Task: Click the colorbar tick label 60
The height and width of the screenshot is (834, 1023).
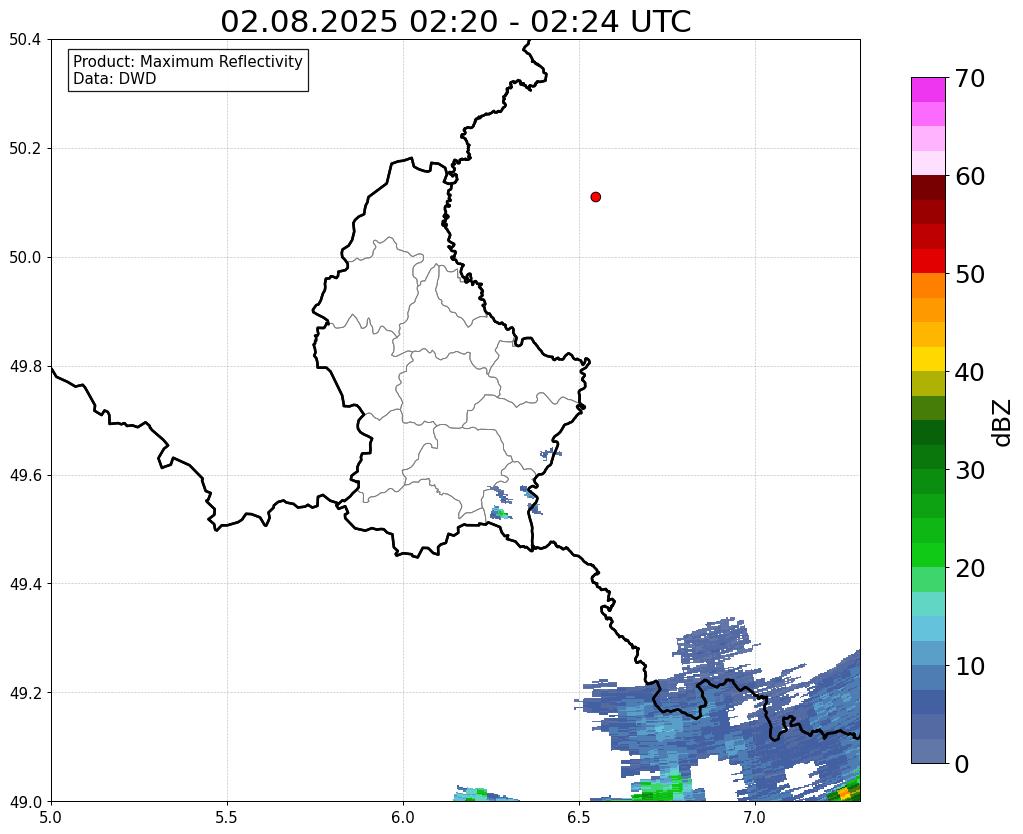Action: click(970, 176)
